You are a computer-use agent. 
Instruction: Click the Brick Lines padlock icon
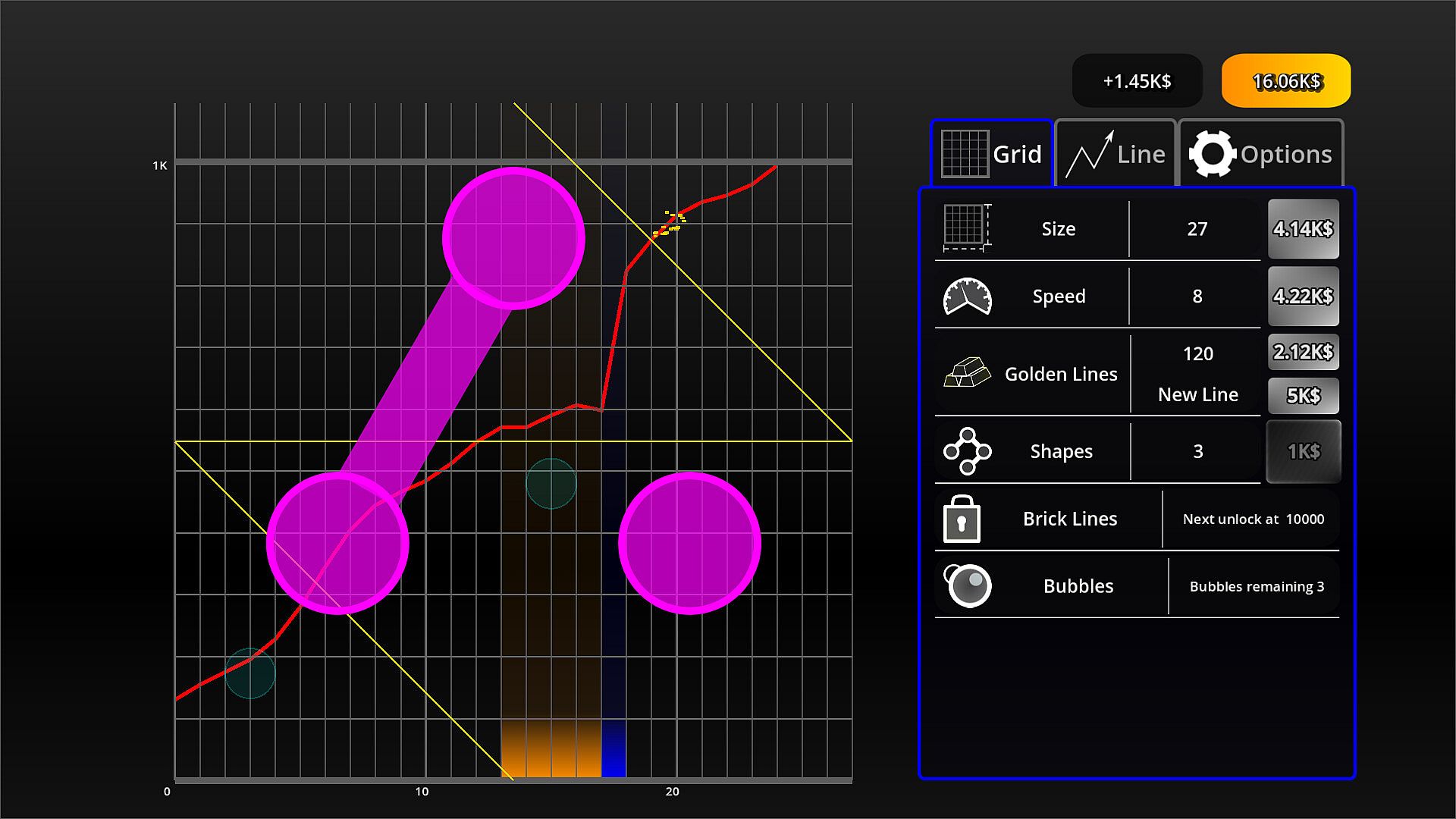962,519
